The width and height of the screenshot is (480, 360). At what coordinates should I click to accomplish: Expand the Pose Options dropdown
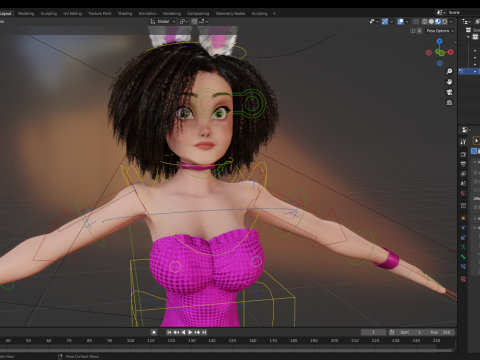coord(440,31)
